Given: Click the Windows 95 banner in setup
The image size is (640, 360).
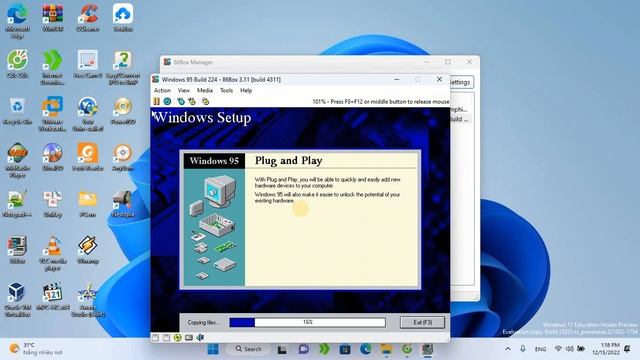Looking at the screenshot, I should pyautogui.click(x=214, y=161).
